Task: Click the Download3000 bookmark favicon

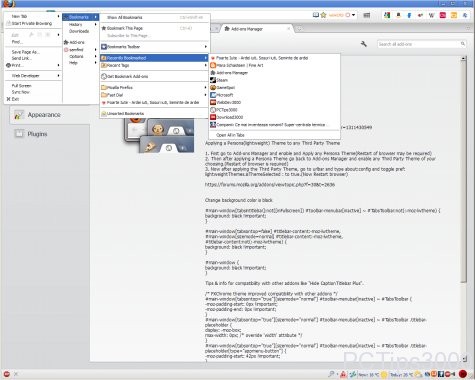Action: click(x=213, y=117)
